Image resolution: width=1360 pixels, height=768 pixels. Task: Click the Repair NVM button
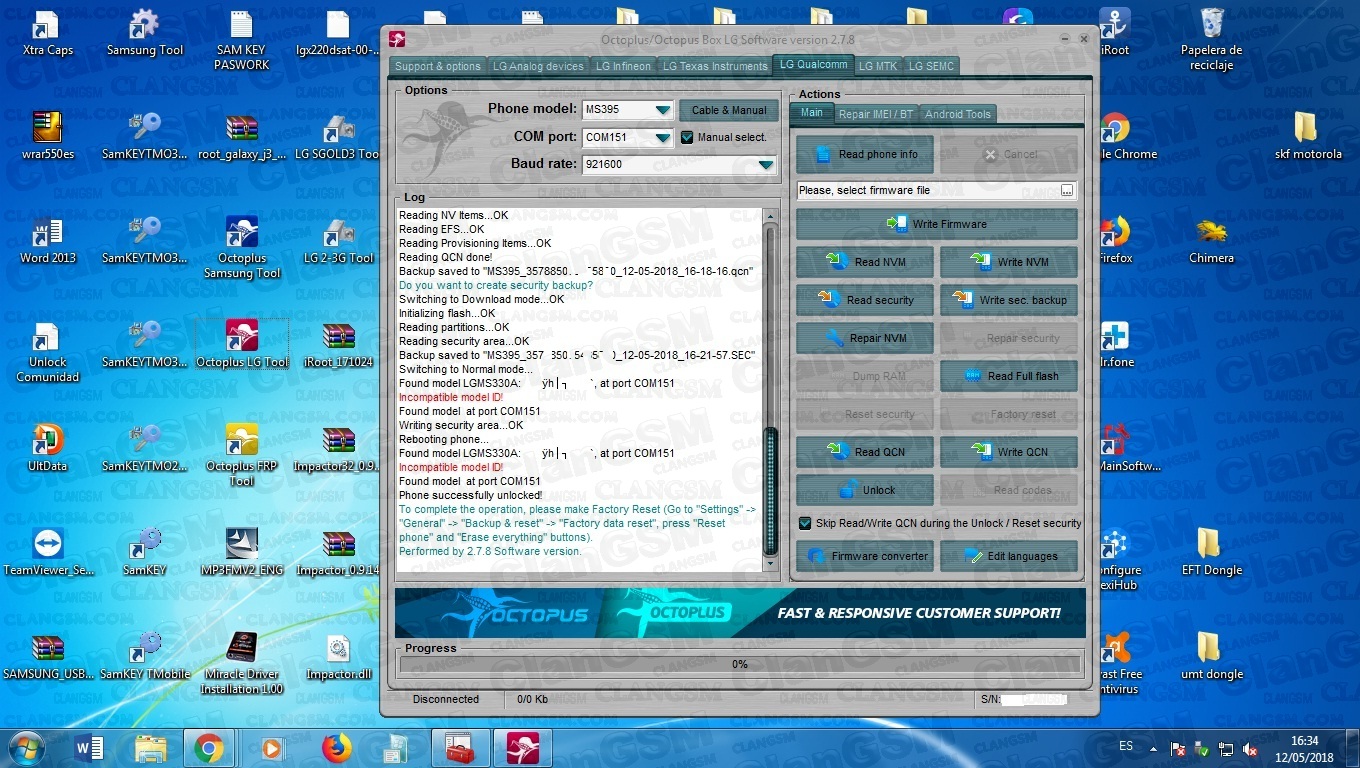865,338
